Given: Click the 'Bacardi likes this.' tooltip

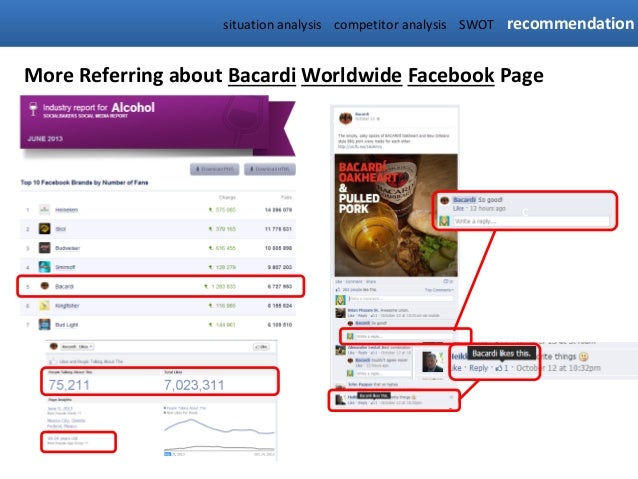Looking at the screenshot, I should [x=502, y=353].
